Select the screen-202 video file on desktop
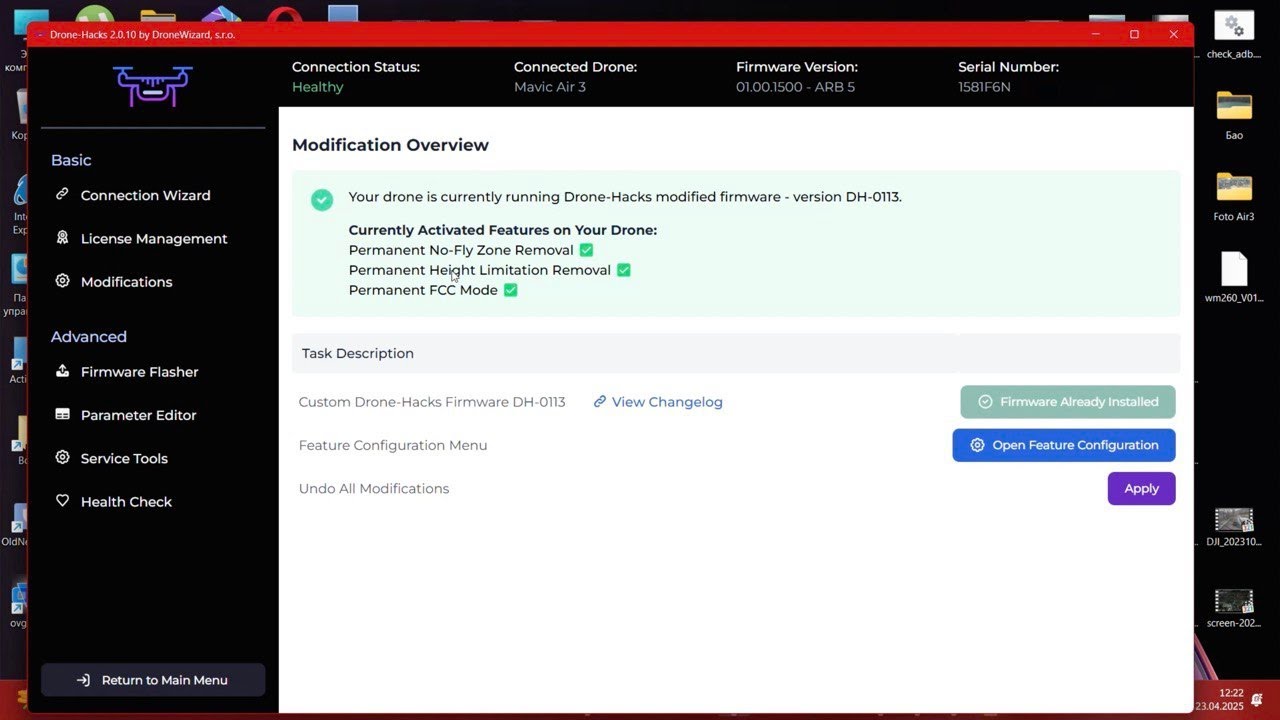Screen dimensions: 1280x720 pos(1234,608)
